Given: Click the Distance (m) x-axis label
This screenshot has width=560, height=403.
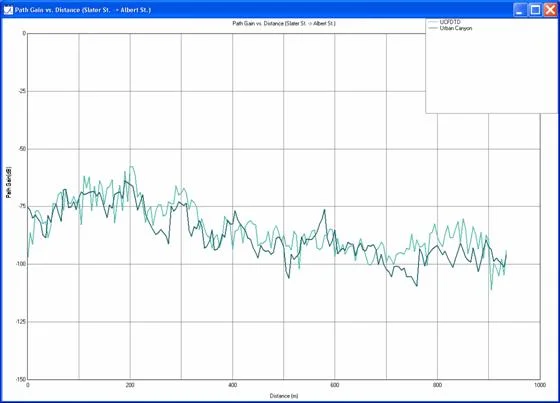Looking at the screenshot, I should click(x=284, y=396).
